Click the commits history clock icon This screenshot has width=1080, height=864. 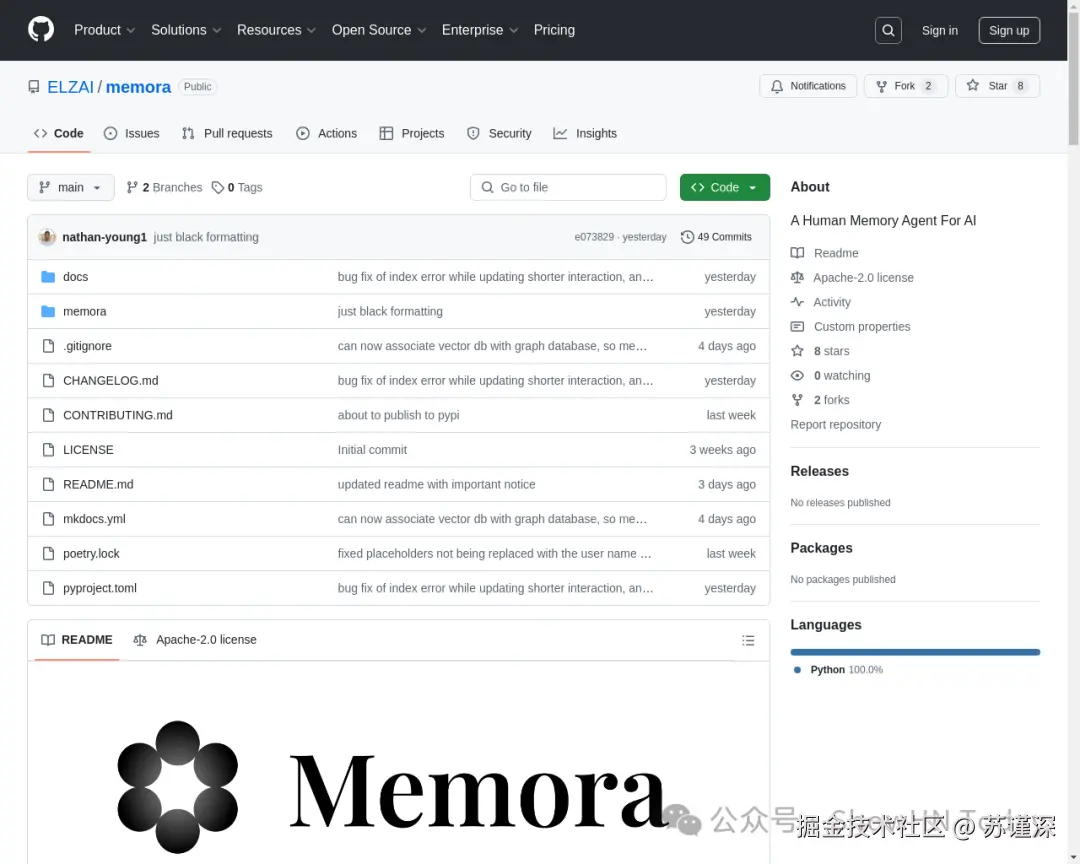click(687, 237)
